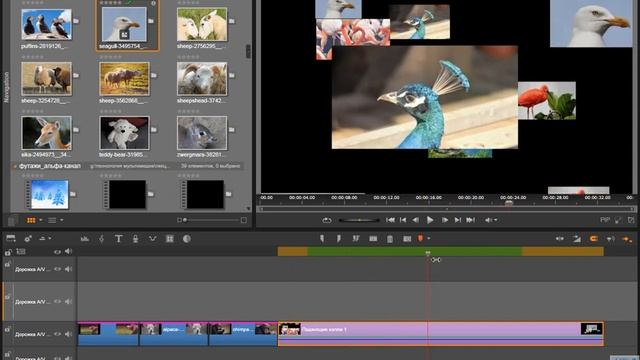
Task: Add a marker with the orange marker icon
Action: [420, 238]
